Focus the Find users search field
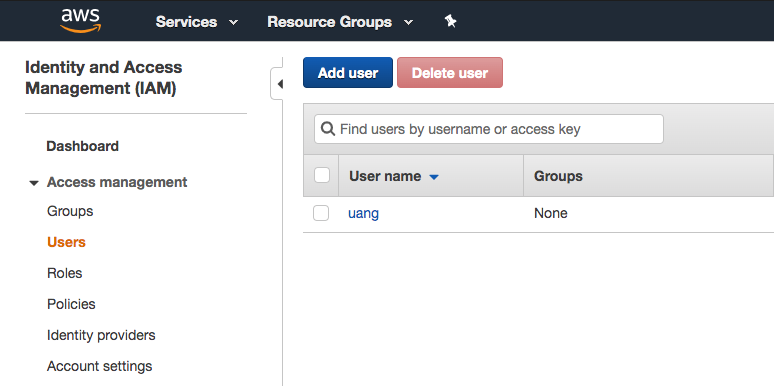The width and height of the screenshot is (774, 386). [489, 129]
